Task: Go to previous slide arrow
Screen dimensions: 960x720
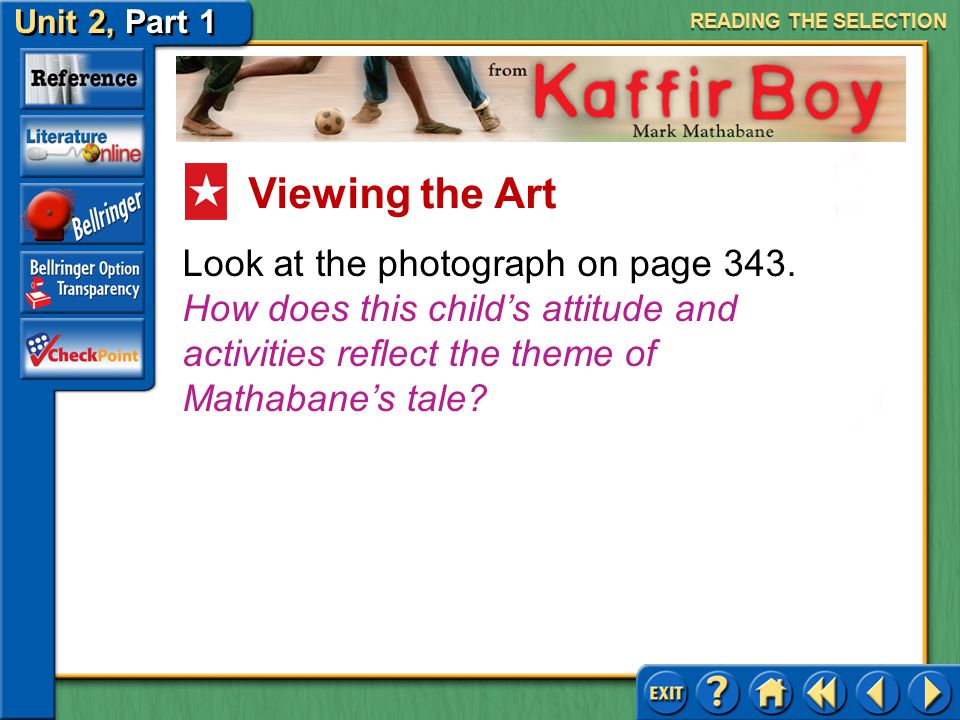Action: tap(877, 693)
